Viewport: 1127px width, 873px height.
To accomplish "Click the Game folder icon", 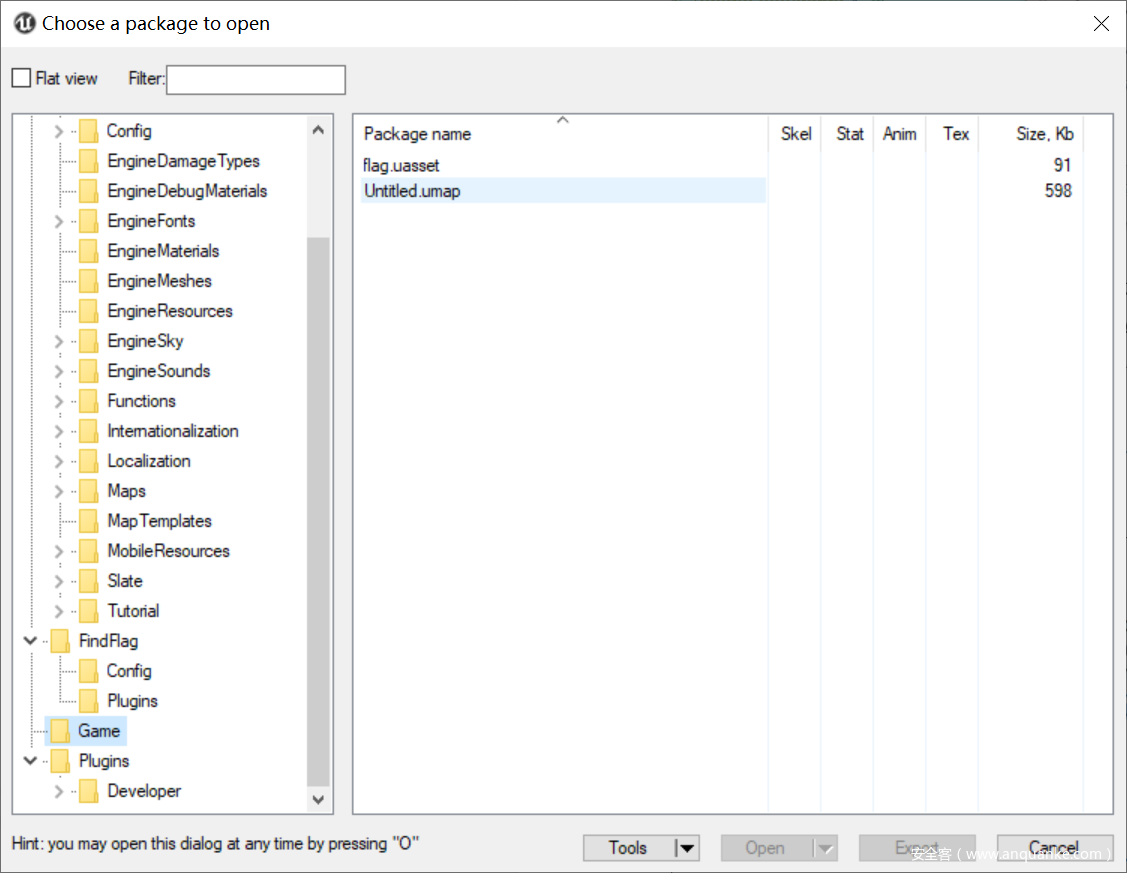I will 60,731.
